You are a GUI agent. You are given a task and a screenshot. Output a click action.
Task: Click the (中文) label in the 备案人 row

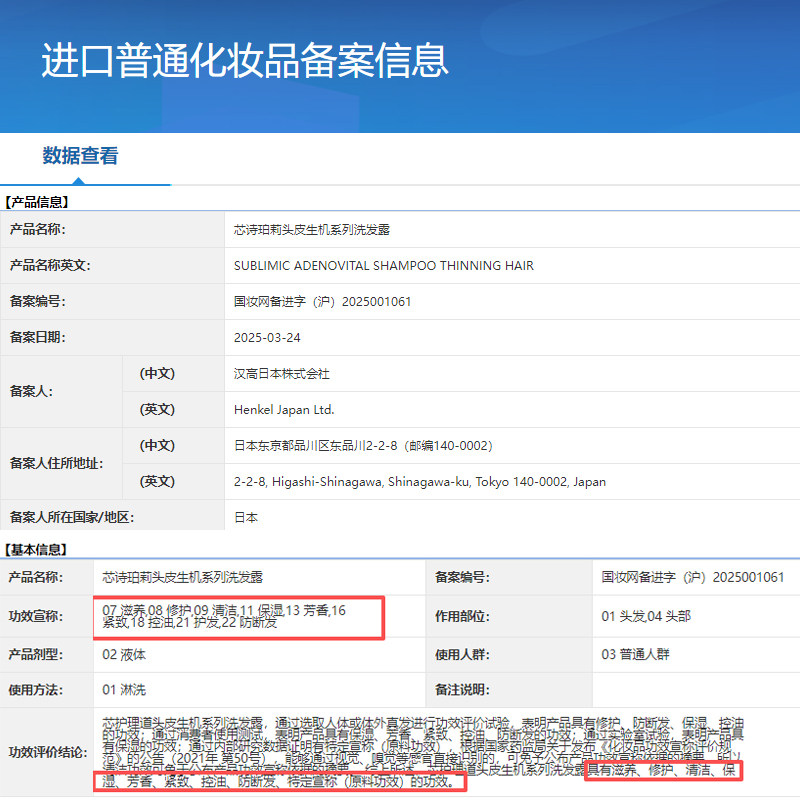click(157, 373)
